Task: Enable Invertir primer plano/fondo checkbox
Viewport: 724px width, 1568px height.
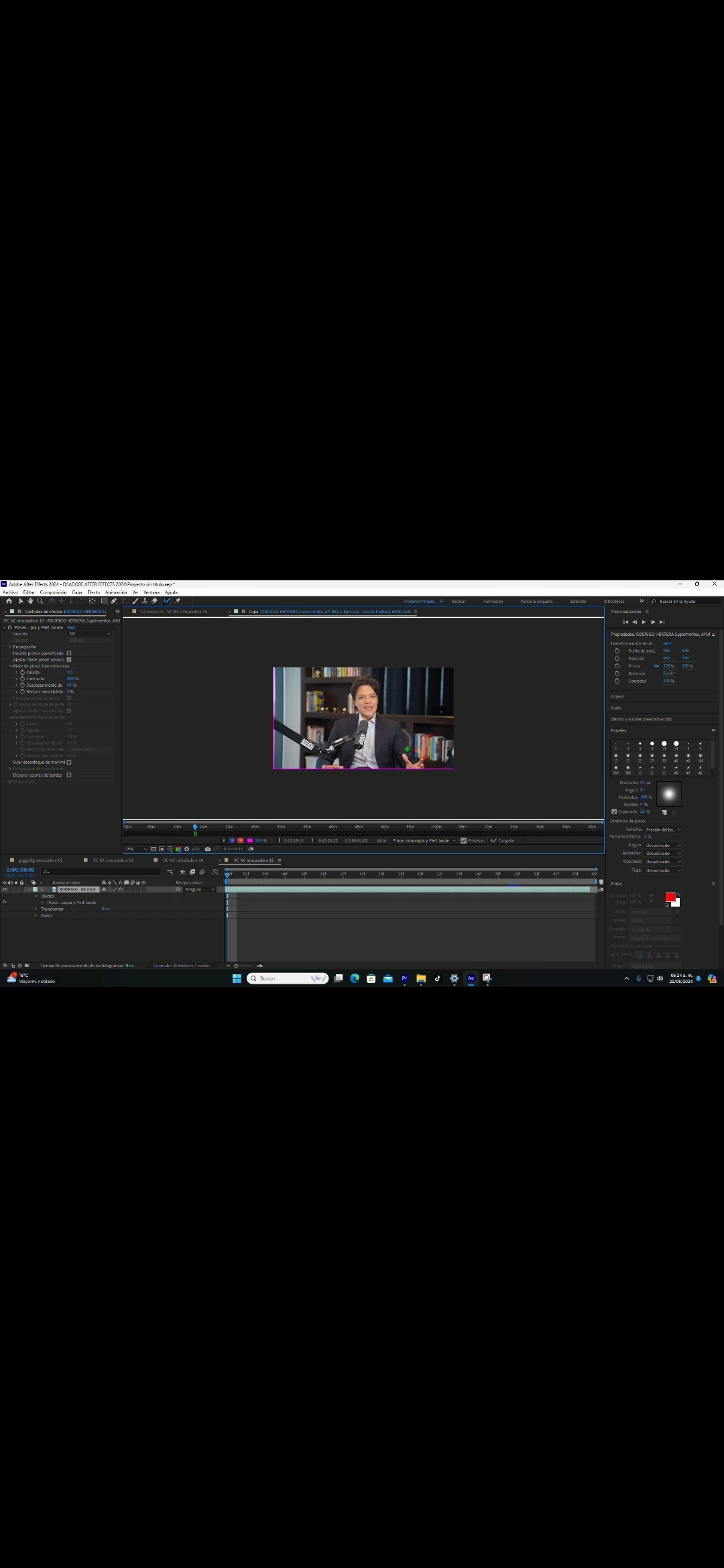Action: pyautogui.click(x=68, y=653)
